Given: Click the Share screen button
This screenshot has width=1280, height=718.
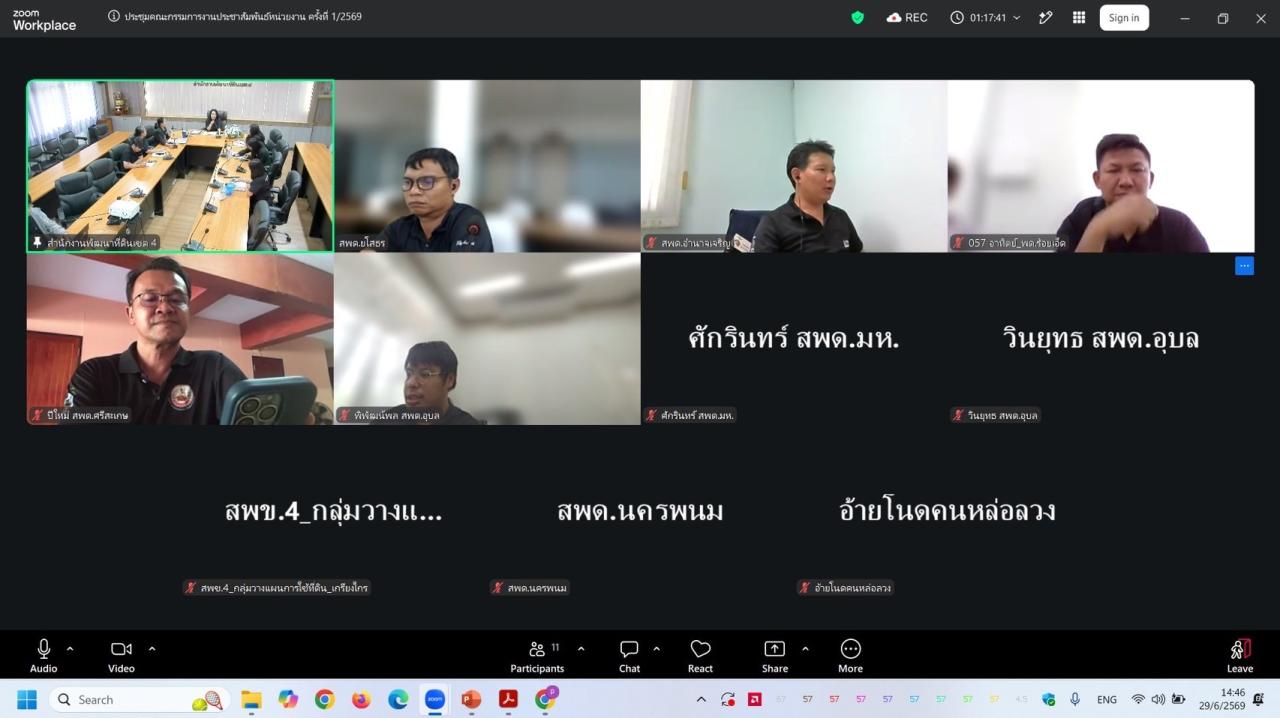Looking at the screenshot, I should click(774, 656).
